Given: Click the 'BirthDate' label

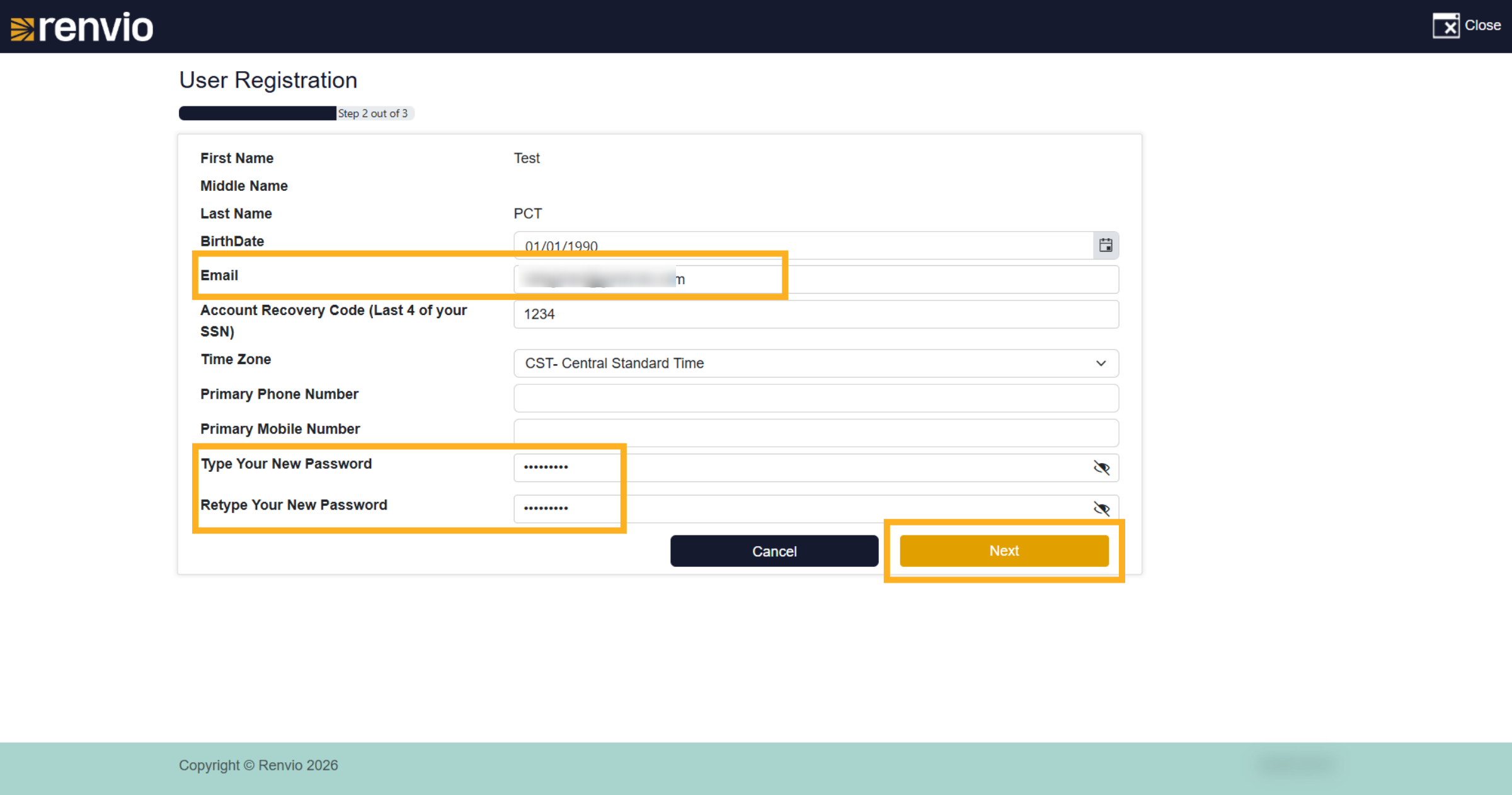Looking at the screenshot, I should [x=232, y=241].
